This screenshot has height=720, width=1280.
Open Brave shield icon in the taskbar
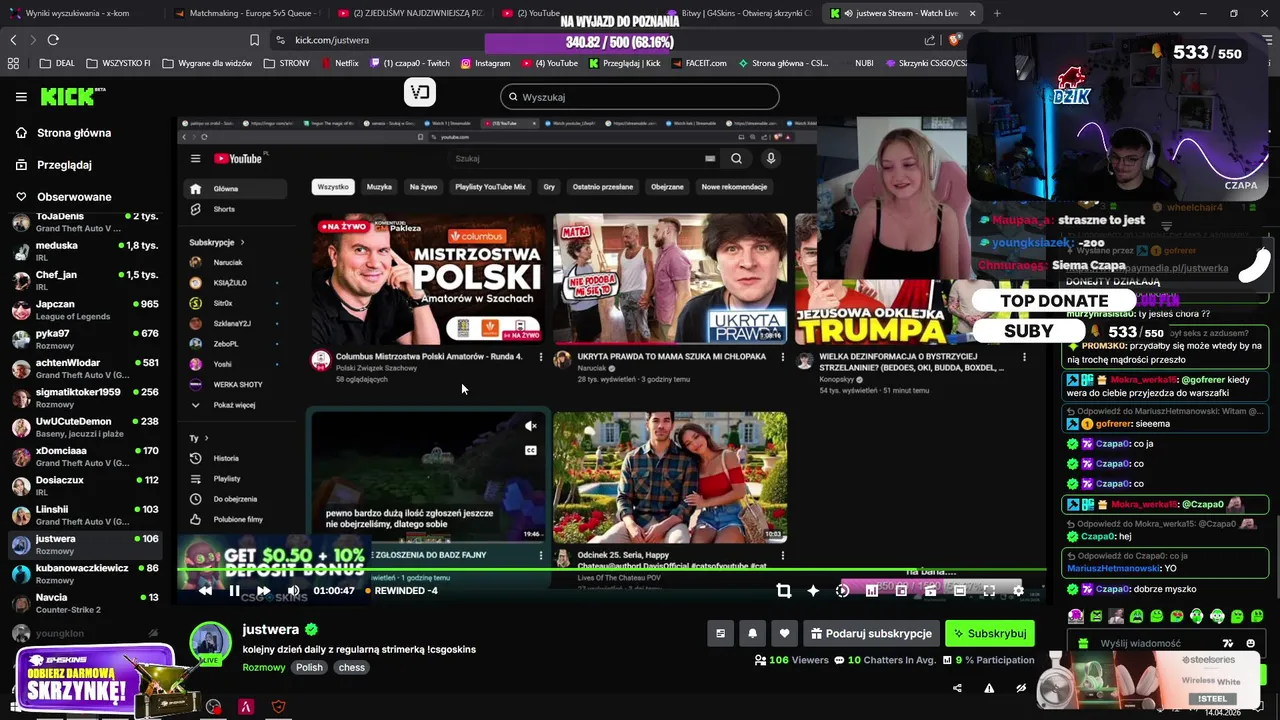(x=278, y=707)
